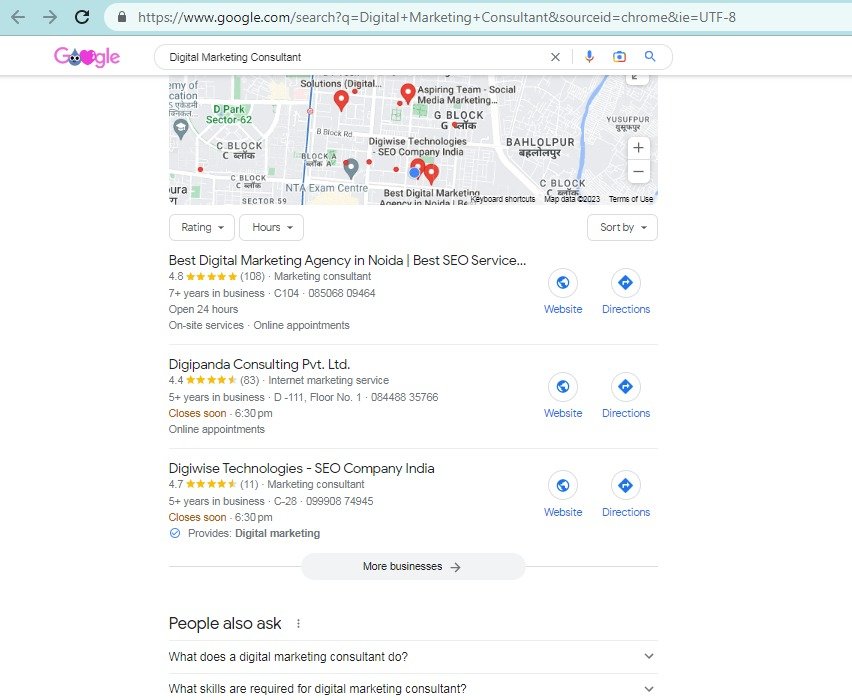This screenshot has height=700, width=852.
Task: Click the padlock site info icon
Action: [122, 17]
